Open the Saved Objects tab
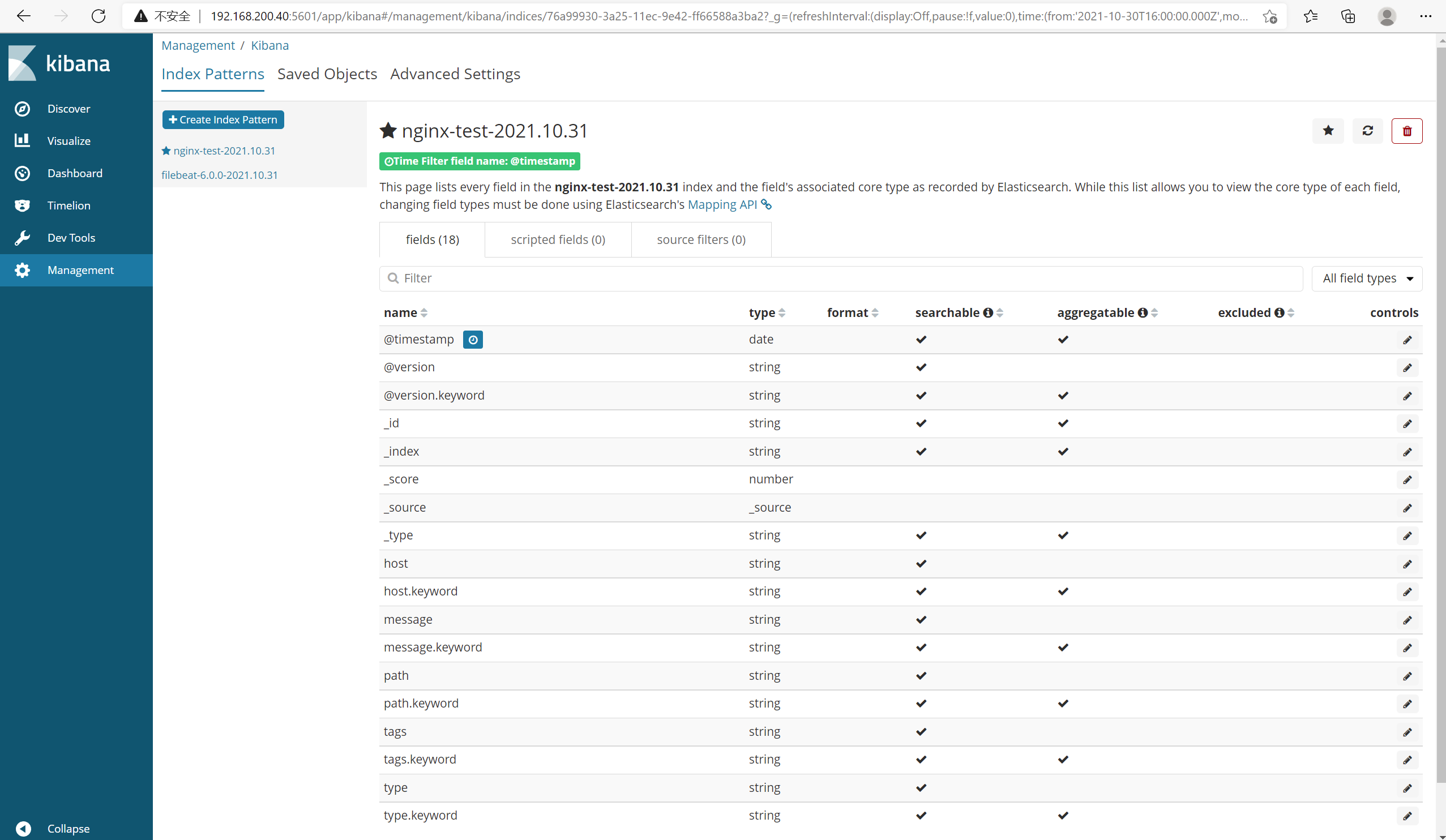 327,74
